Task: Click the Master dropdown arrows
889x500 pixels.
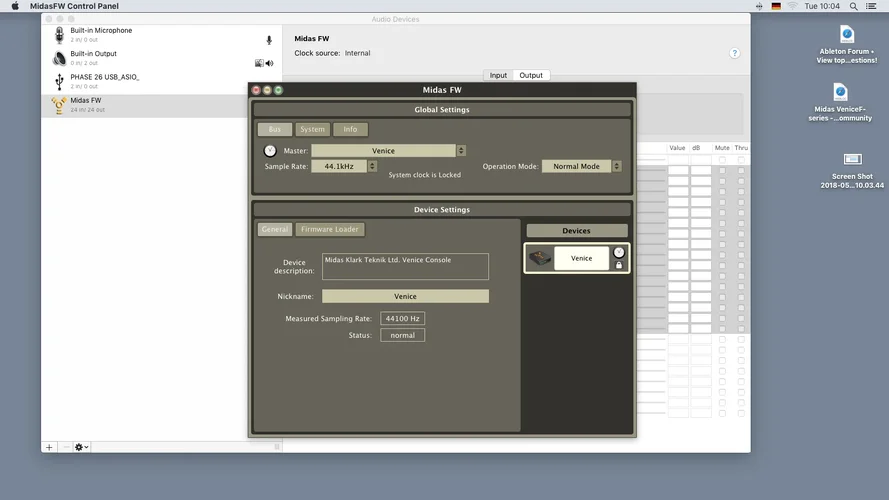Action: 461,151
